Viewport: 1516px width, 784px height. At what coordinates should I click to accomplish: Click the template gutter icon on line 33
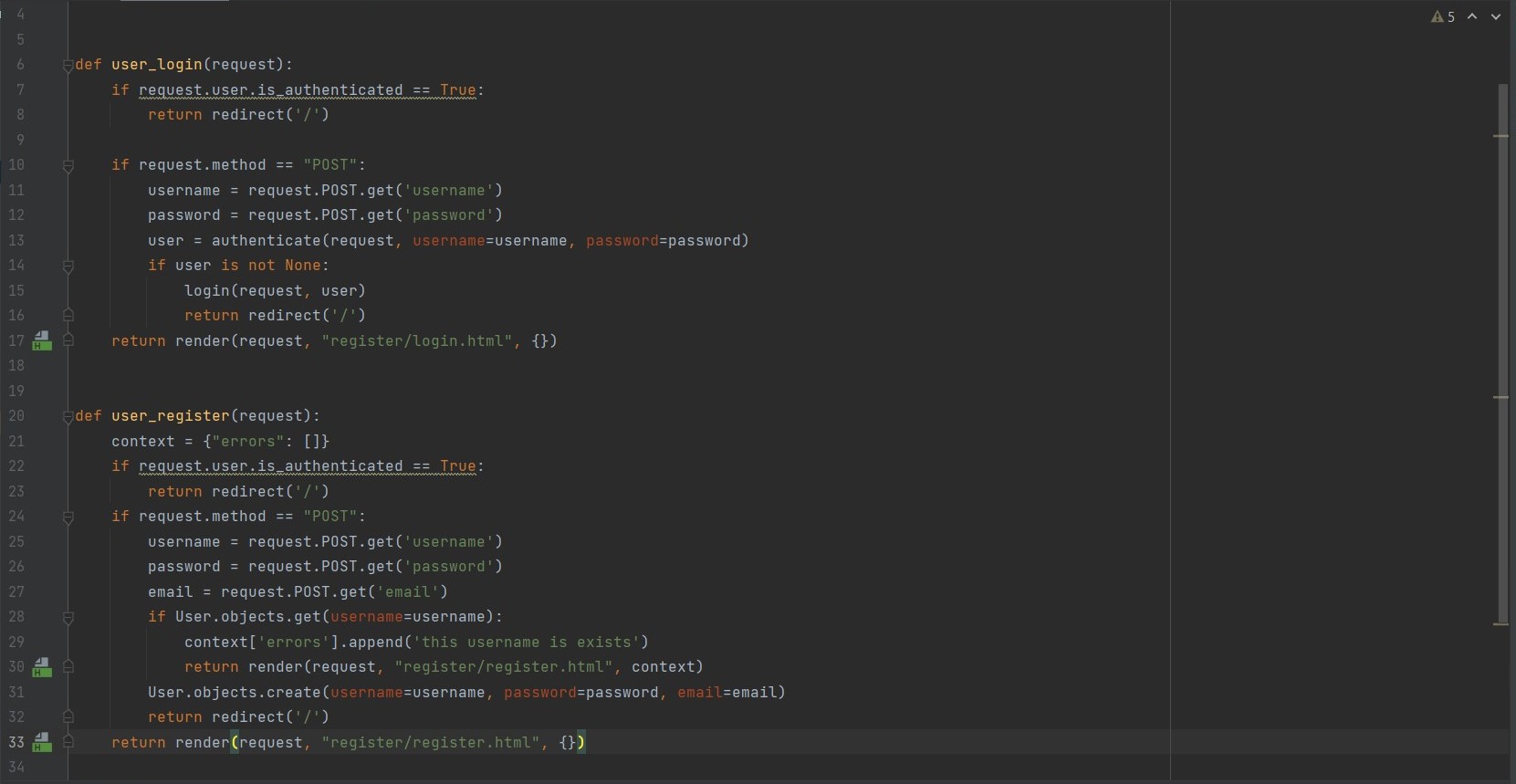(x=42, y=743)
